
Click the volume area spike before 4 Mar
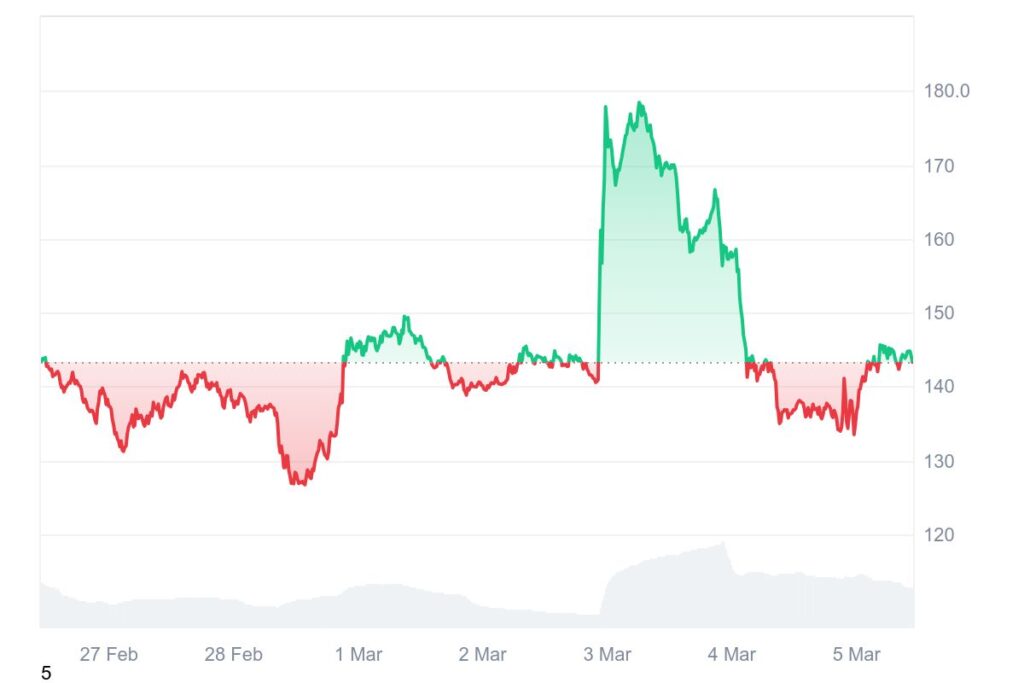click(723, 544)
